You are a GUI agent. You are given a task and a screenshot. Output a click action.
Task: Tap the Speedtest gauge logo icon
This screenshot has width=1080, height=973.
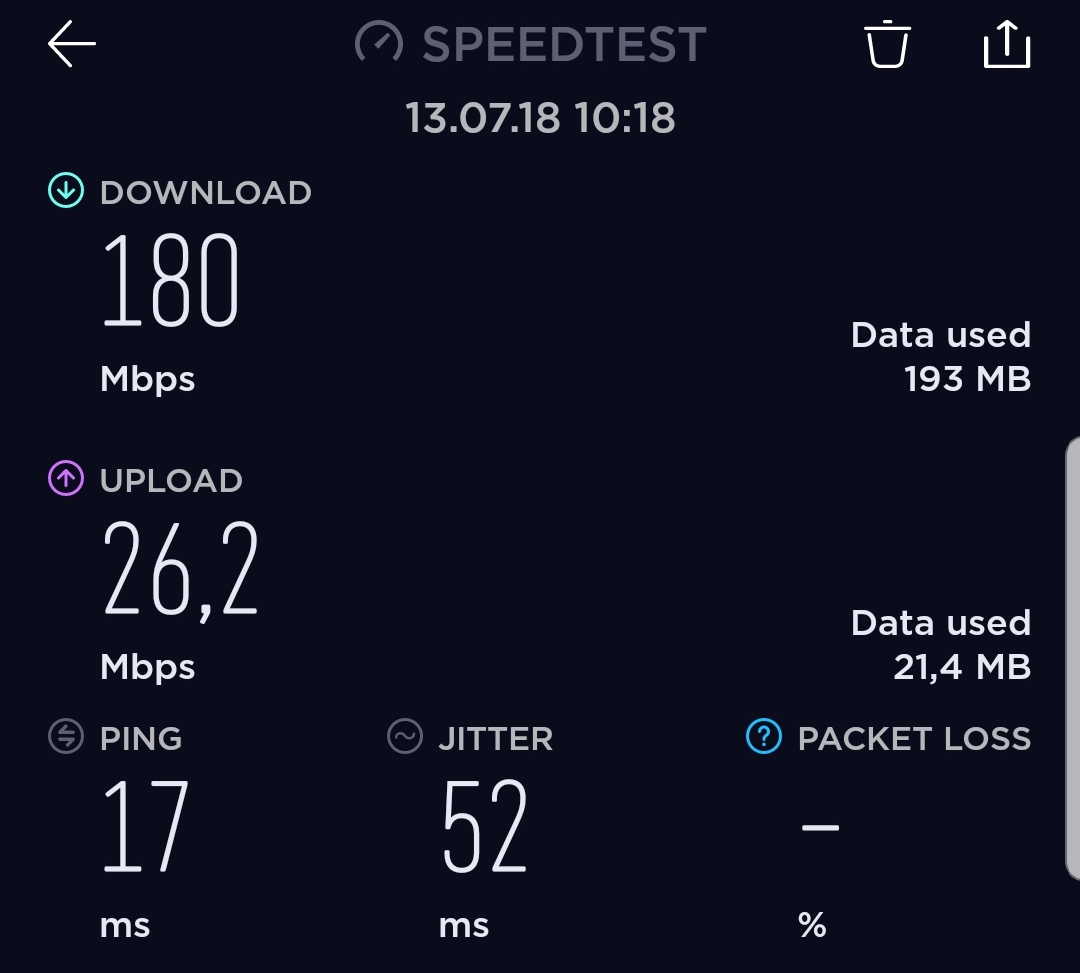coord(379,43)
